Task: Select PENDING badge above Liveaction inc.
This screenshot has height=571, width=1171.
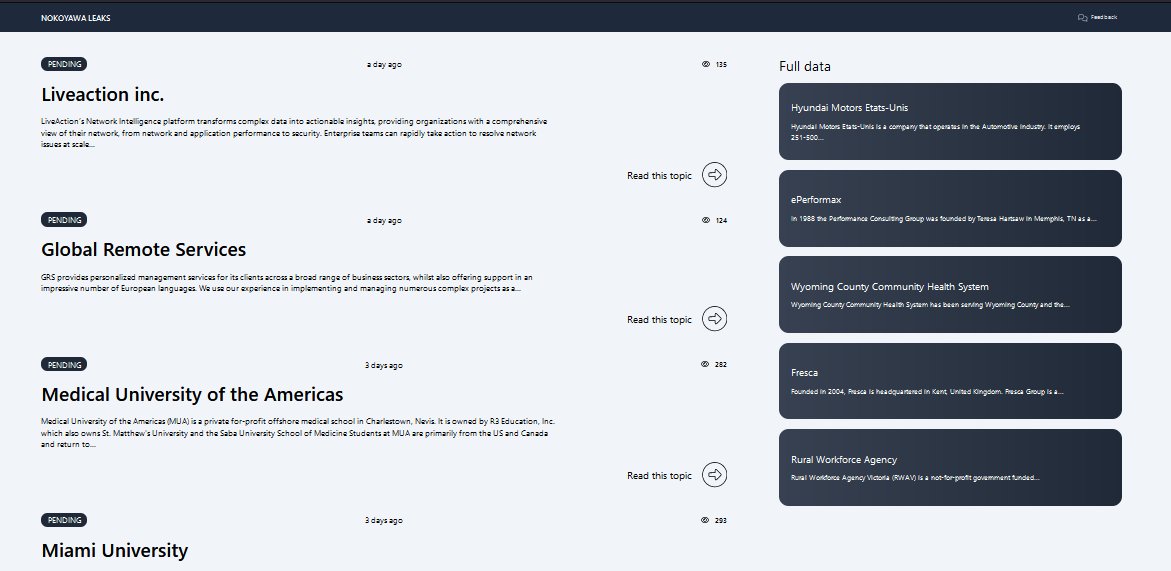Action: [x=64, y=64]
